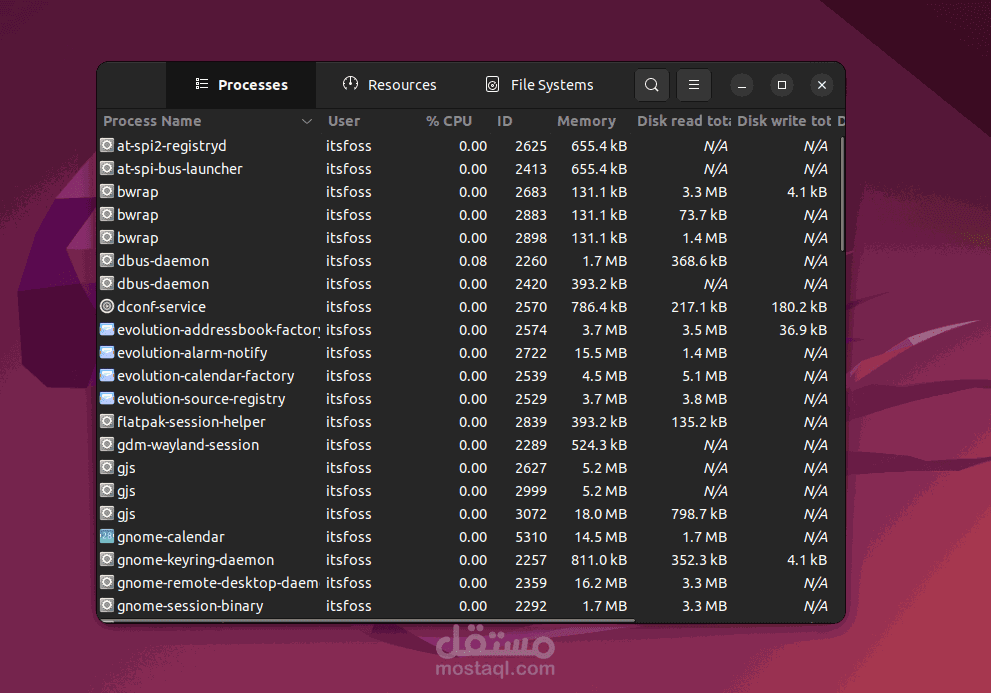Open the process search magnifier icon
The image size is (991, 693).
[x=651, y=85]
